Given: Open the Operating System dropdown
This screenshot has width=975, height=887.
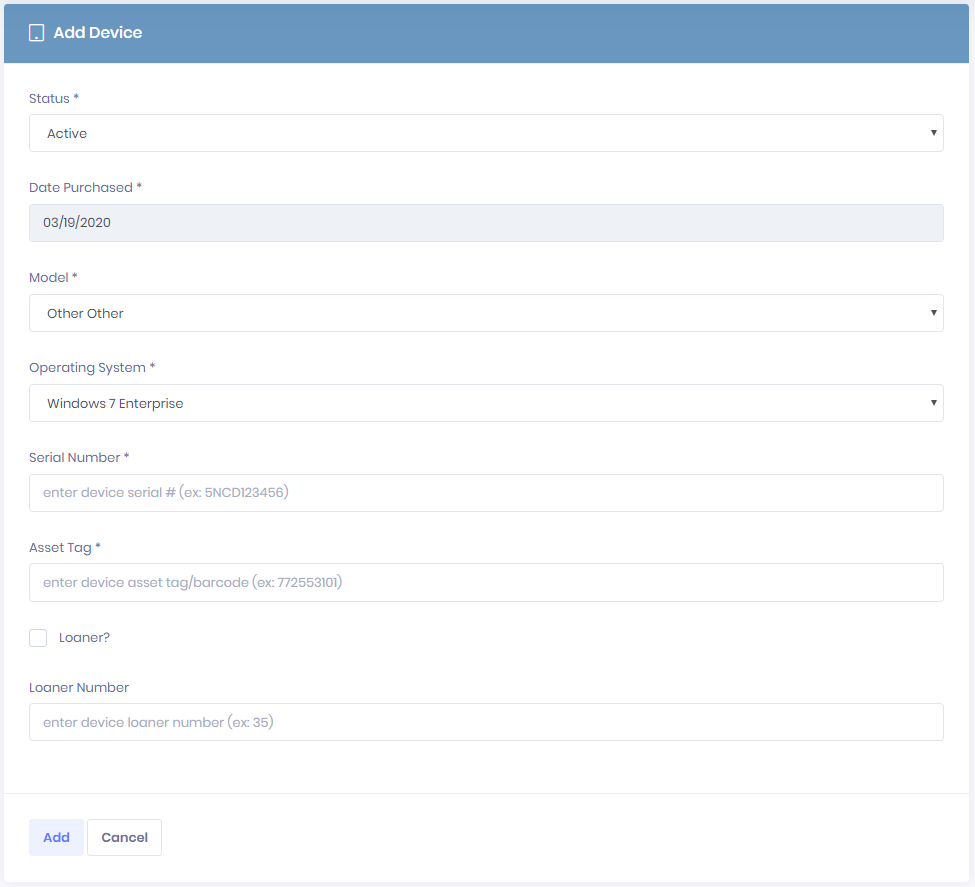Looking at the screenshot, I should (x=486, y=403).
